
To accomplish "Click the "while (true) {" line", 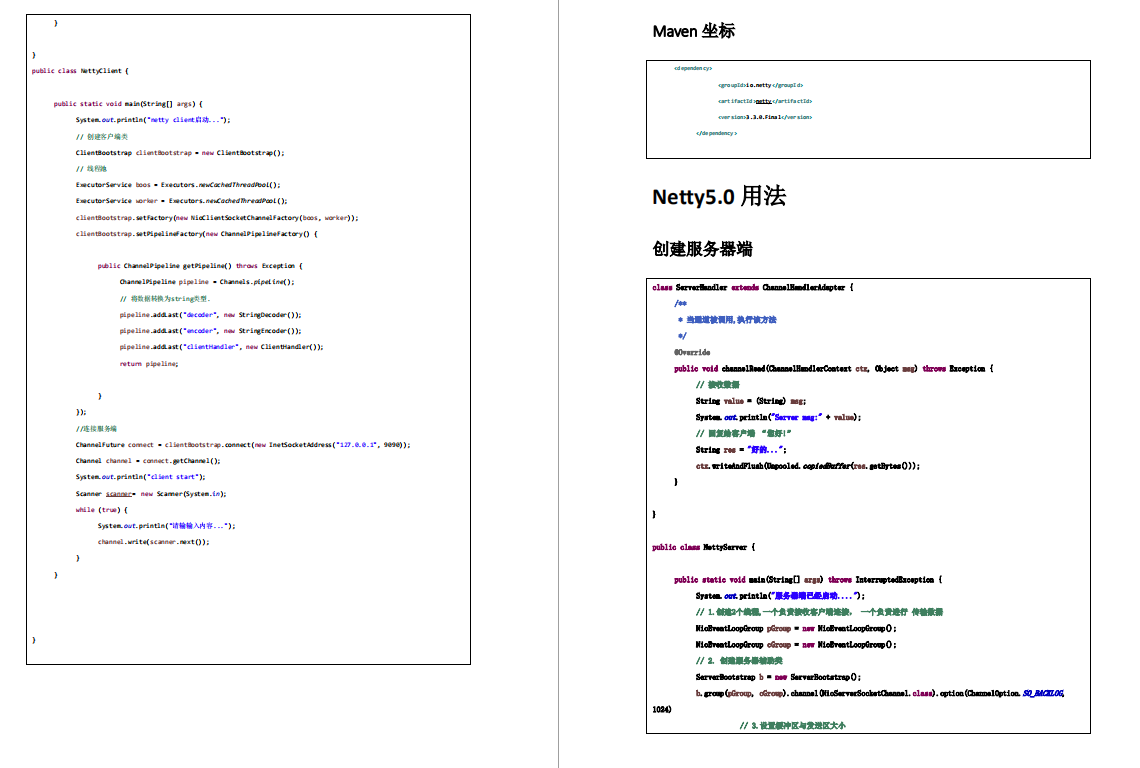I will [x=101, y=510].
